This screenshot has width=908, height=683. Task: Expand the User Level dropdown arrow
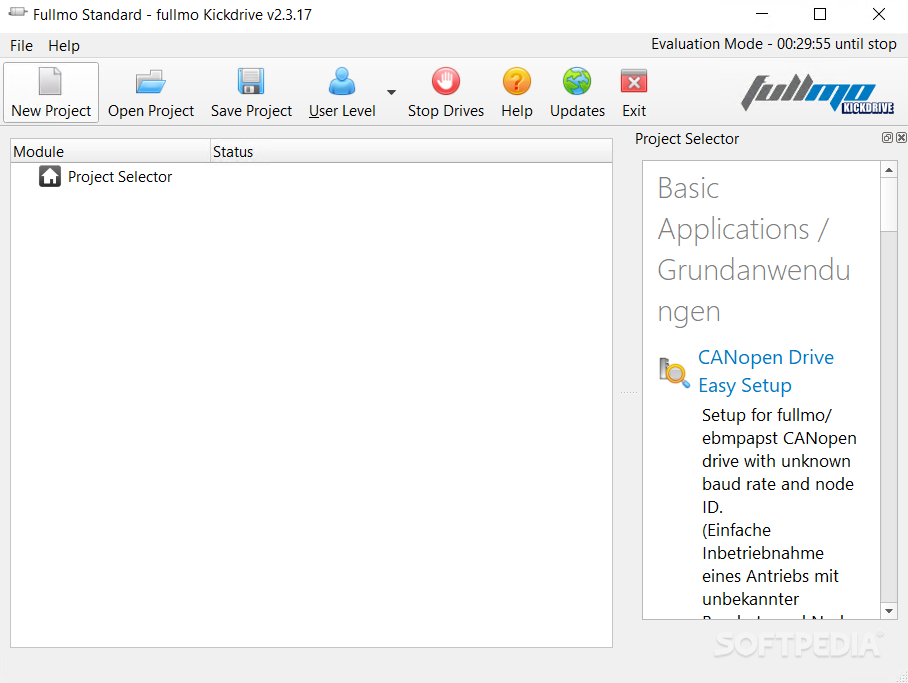[x=391, y=92]
